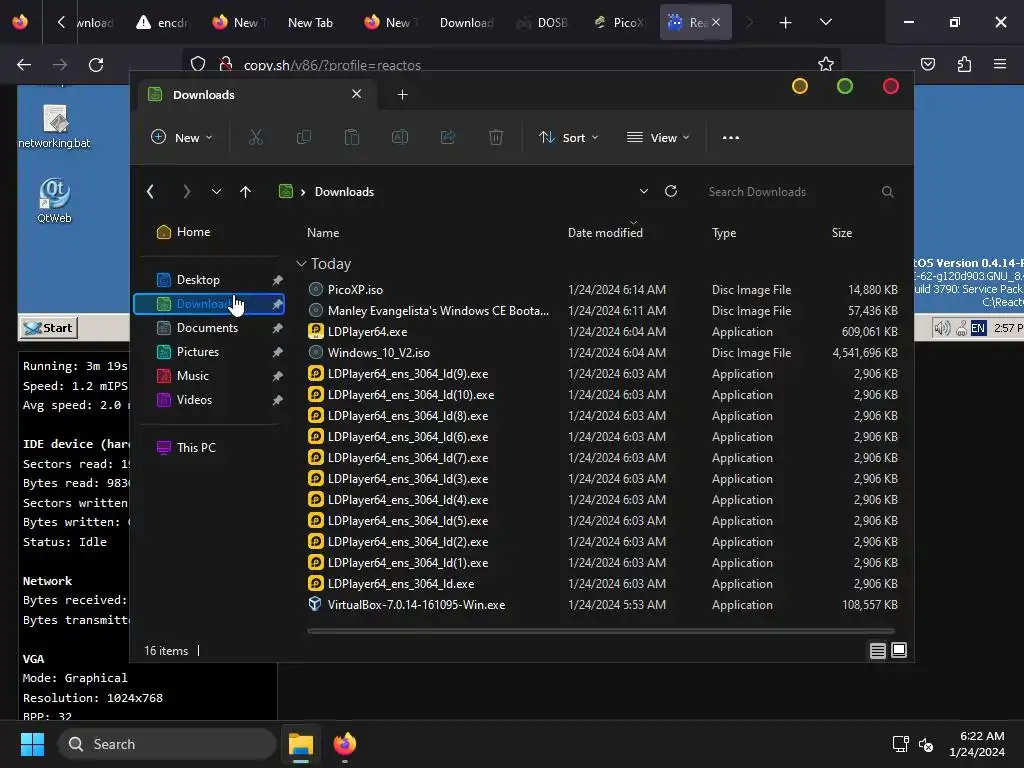Image resolution: width=1024 pixels, height=768 pixels.
Task: Click the Paste icon in Explorer toolbar
Action: click(x=352, y=138)
